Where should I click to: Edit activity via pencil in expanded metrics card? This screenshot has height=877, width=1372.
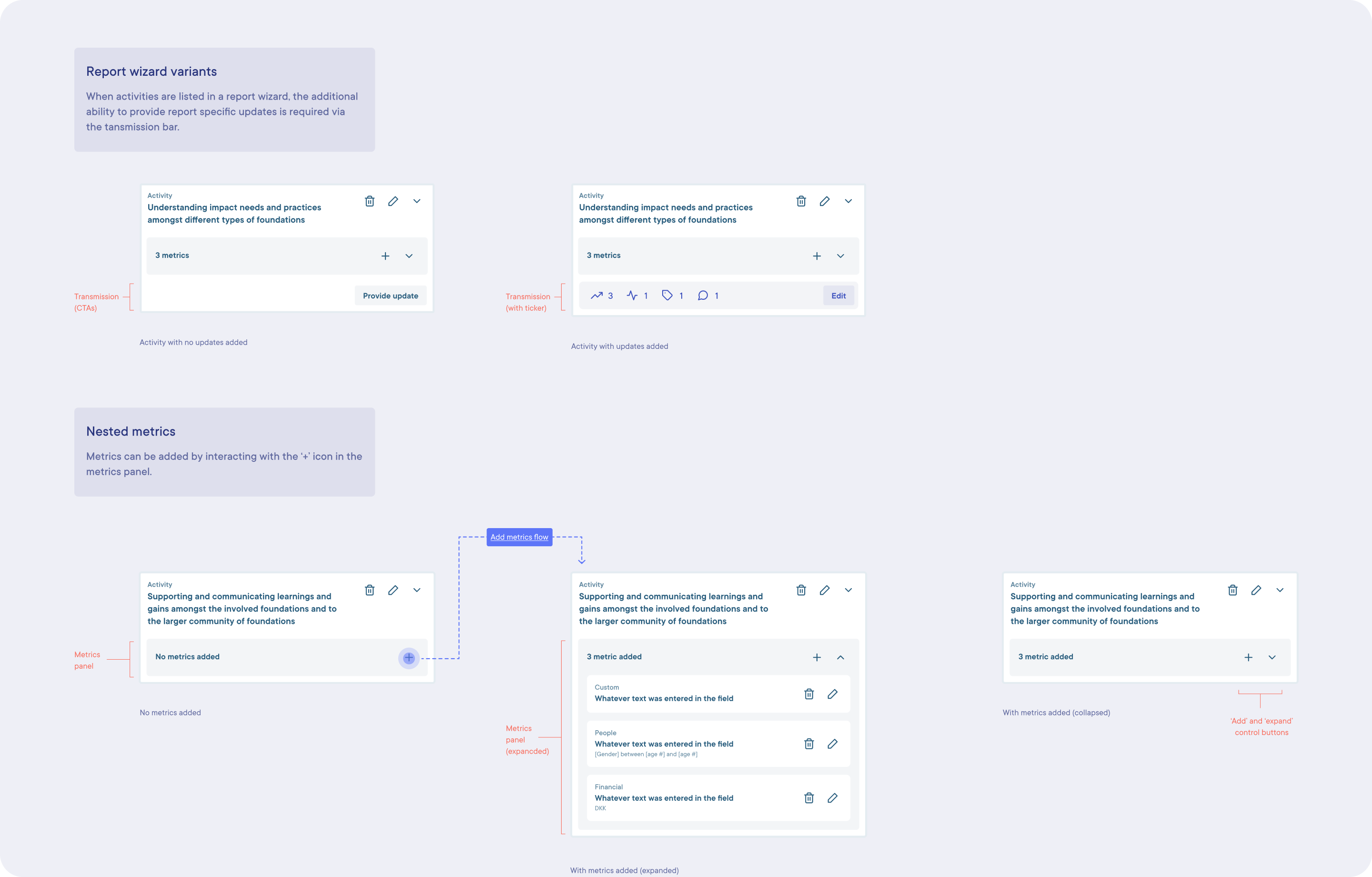click(x=825, y=590)
